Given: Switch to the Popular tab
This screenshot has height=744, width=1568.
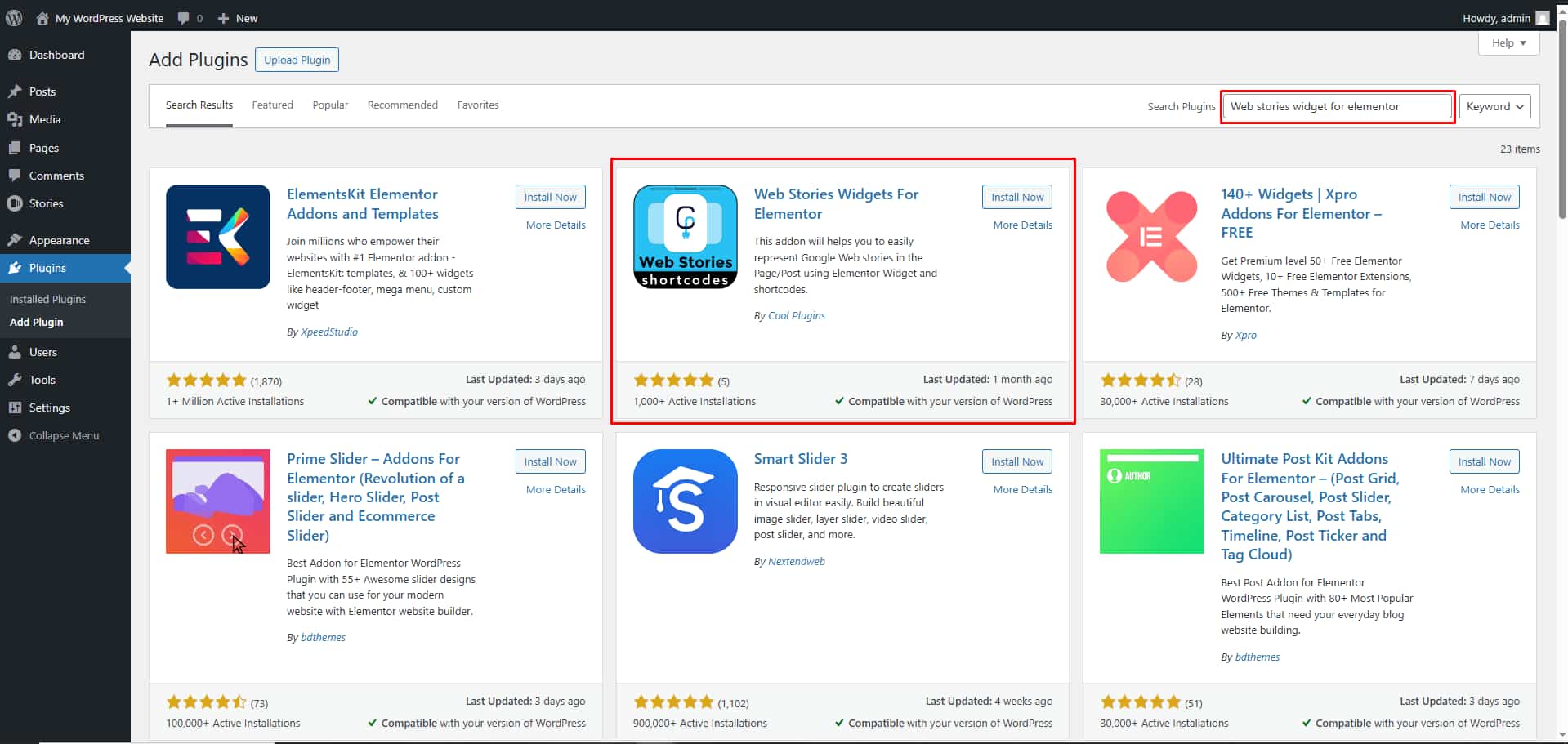Looking at the screenshot, I should pyautogui.click(x=330, y=105).
